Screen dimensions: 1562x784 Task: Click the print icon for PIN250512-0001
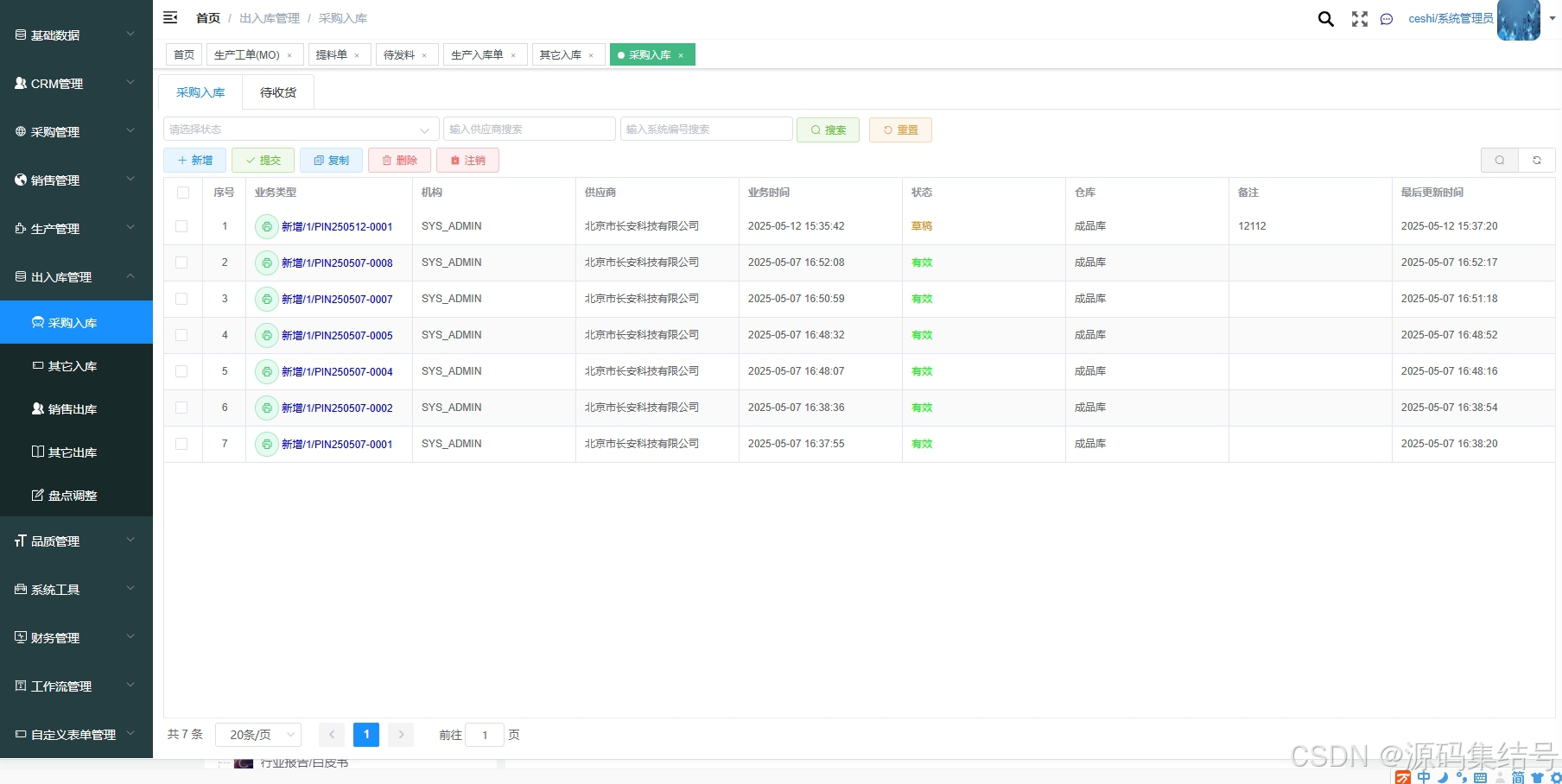click(266, 226)
